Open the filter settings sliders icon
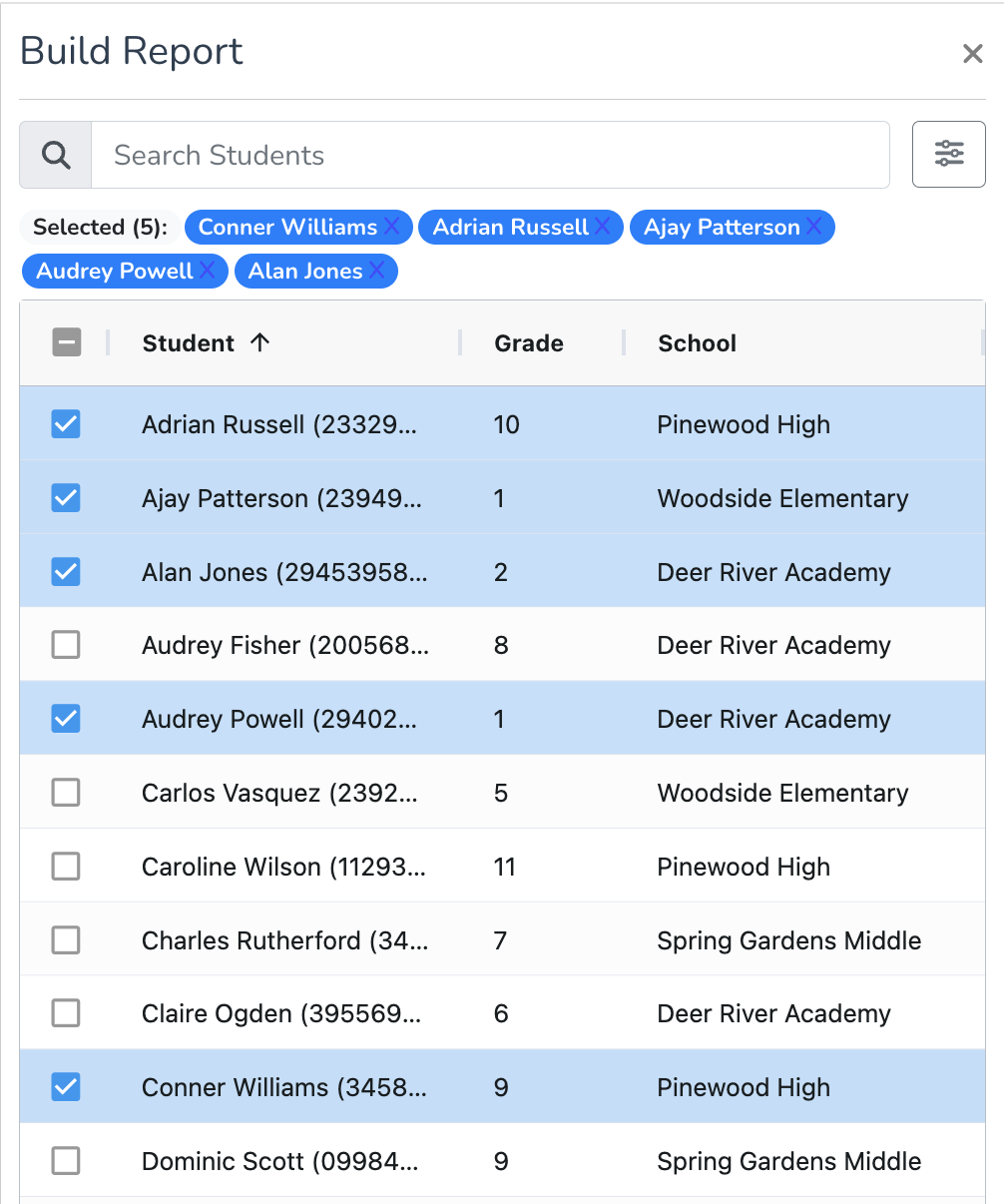 (x=948, y=154)
